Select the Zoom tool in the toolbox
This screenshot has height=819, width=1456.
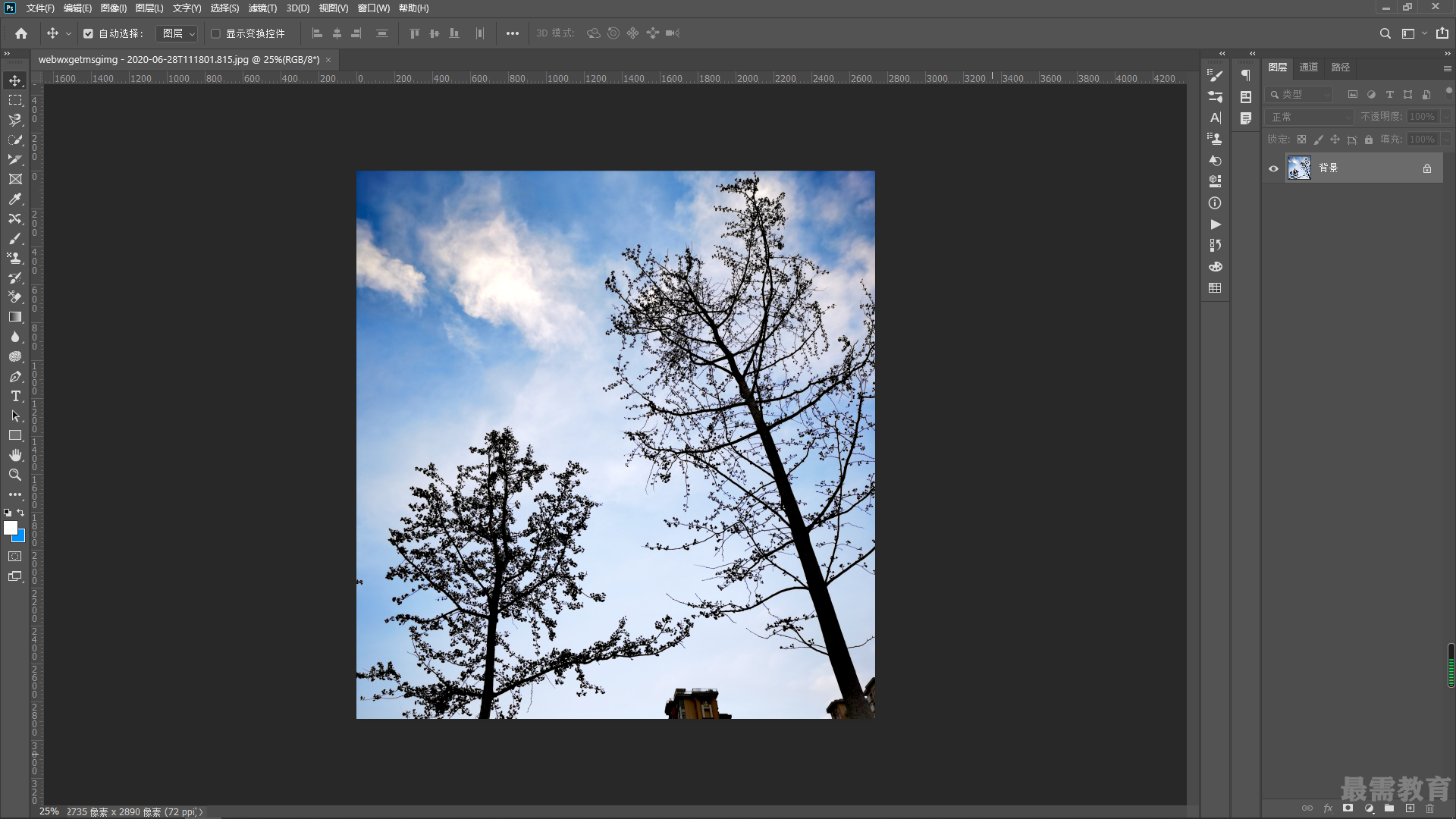coord(15,475)
